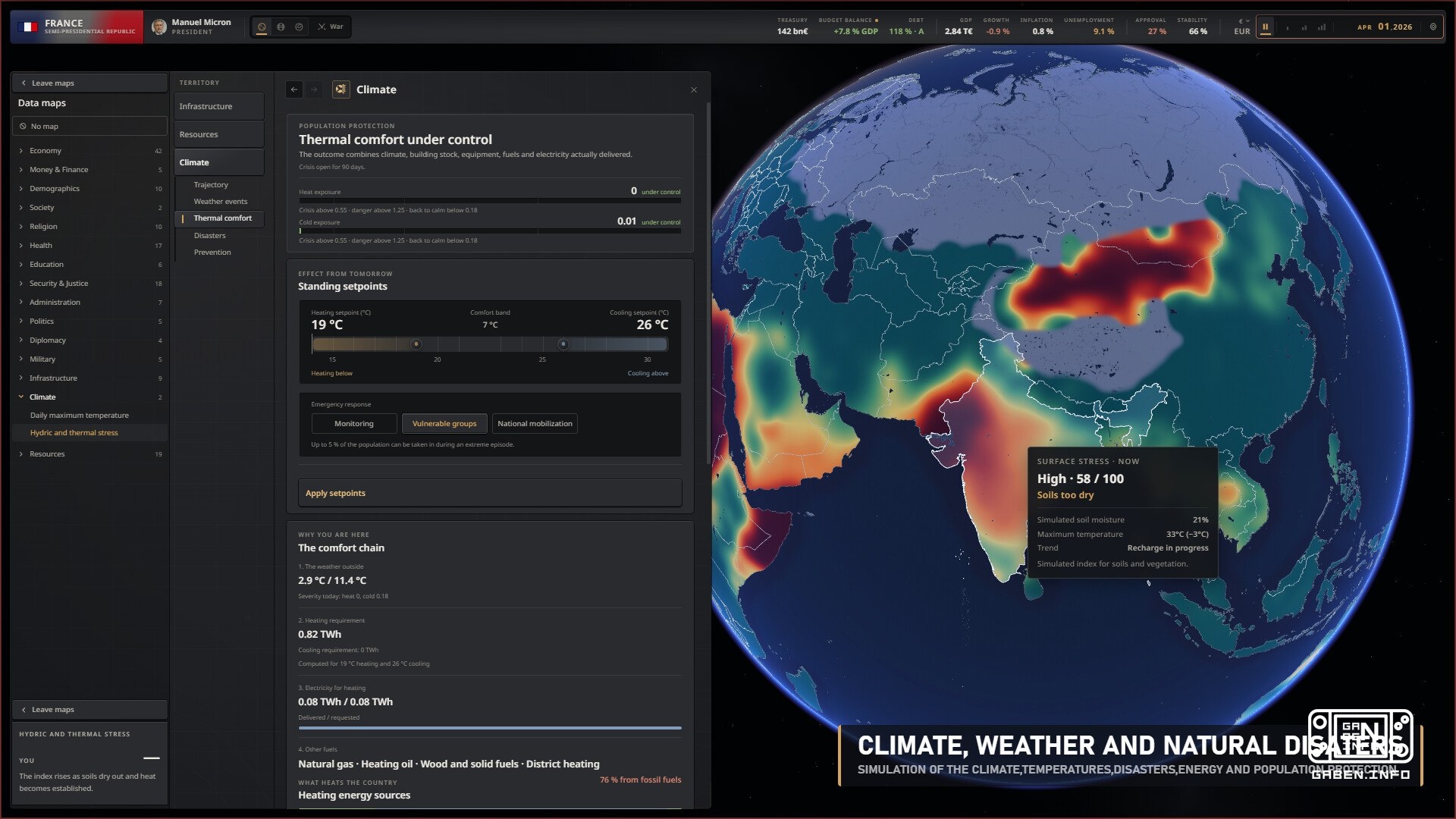This screenshot has height=819, width=1456.
Task: Click the electricity delivered progress bar
Action: (490, 728)
